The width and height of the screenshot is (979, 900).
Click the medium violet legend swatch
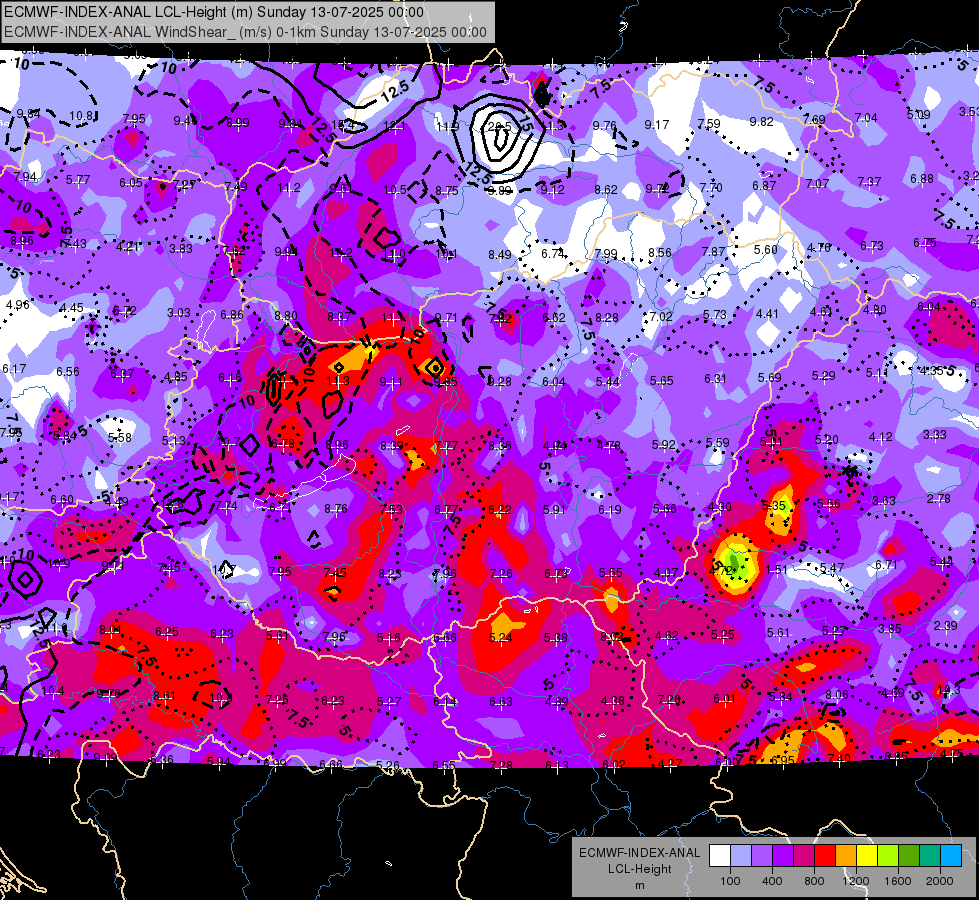point(762,856)
